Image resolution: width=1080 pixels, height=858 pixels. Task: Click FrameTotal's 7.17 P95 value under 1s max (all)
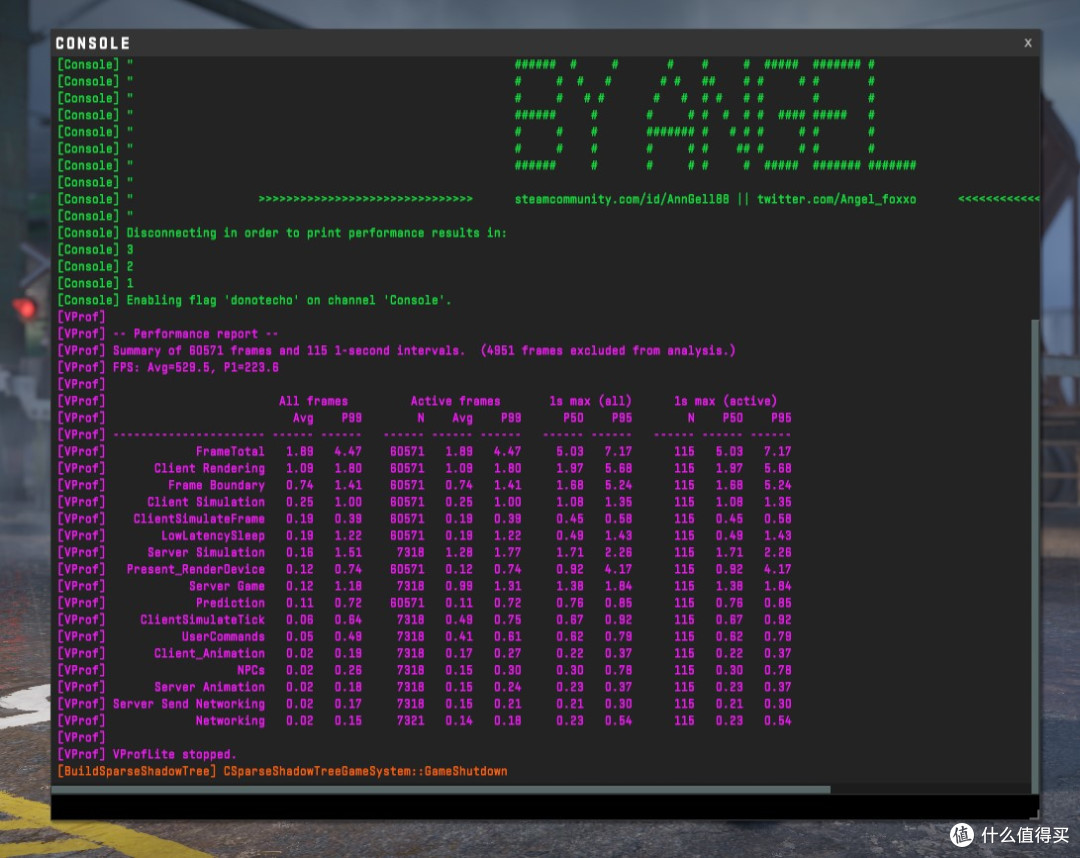coord(619,452)
